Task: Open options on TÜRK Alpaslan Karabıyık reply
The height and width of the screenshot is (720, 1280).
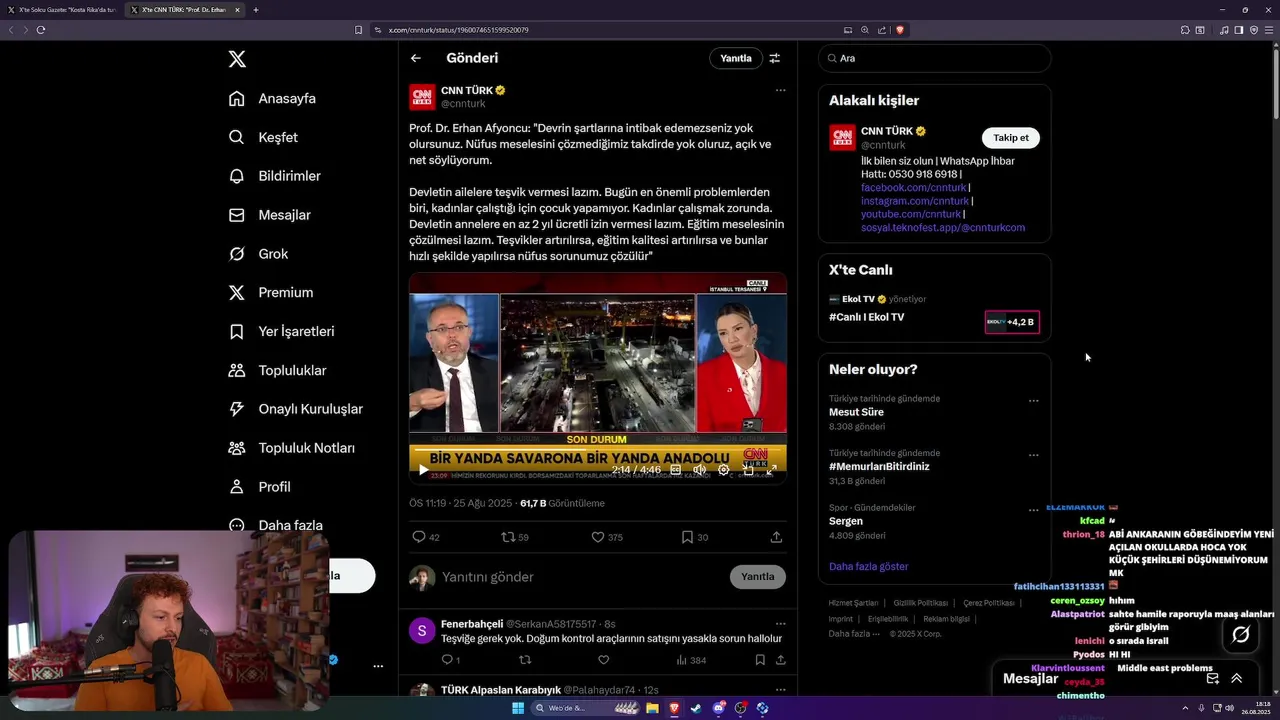Action: [780, 689]
